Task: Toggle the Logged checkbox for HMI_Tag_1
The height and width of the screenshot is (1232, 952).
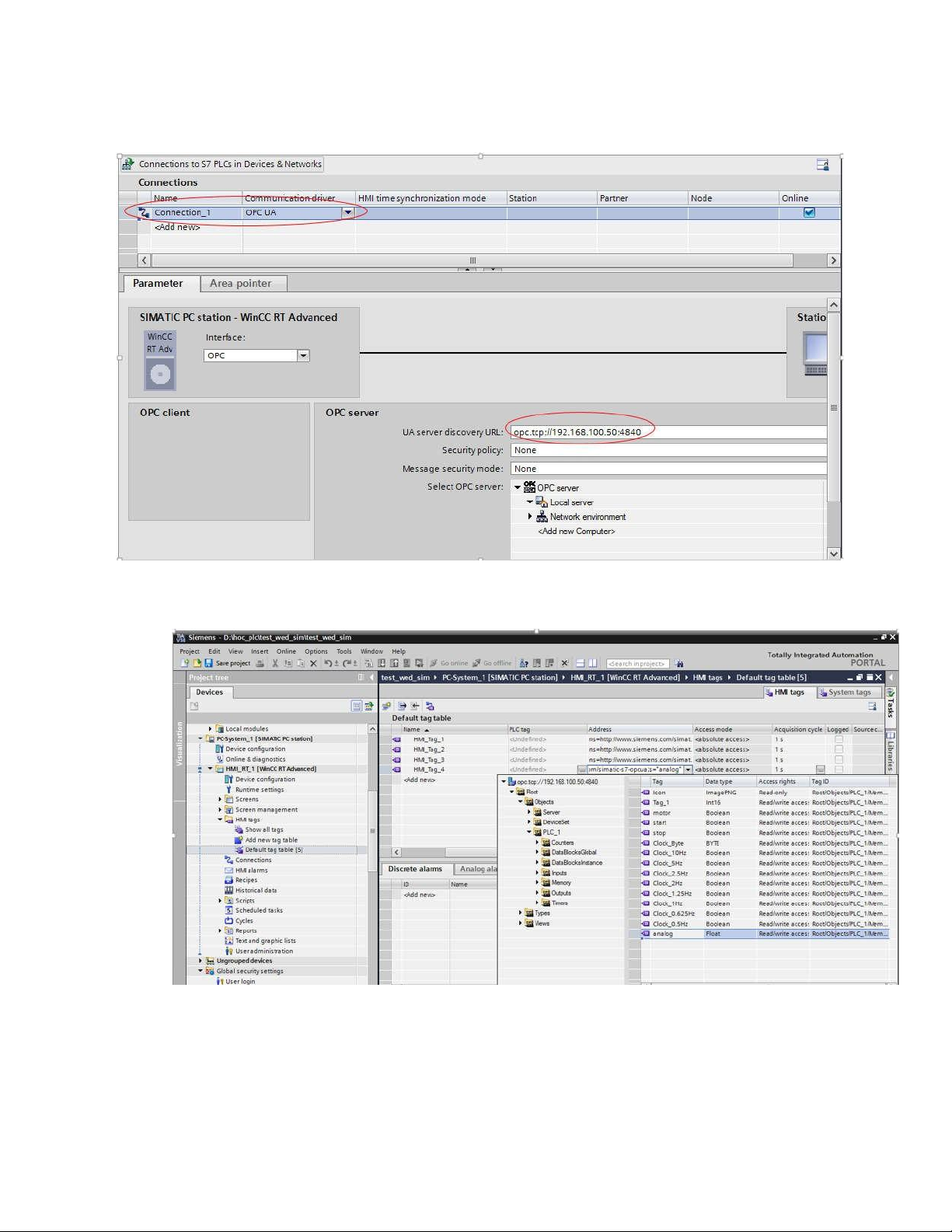Action: [838, 739]
